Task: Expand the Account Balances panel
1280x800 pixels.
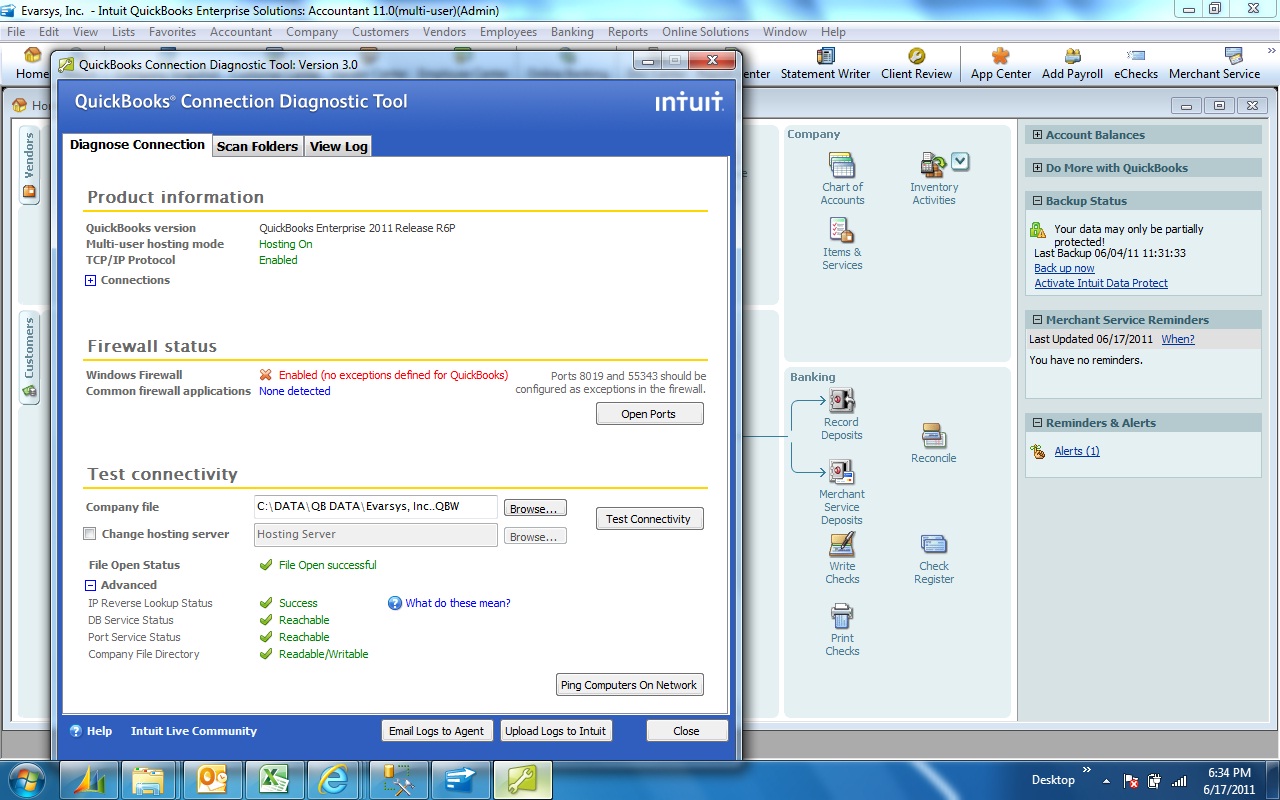Action: click(x=1037, y=135)
